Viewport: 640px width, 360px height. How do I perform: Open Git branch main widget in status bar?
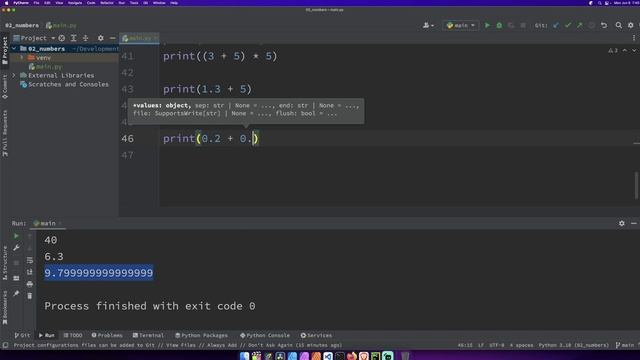coord(625,345)
